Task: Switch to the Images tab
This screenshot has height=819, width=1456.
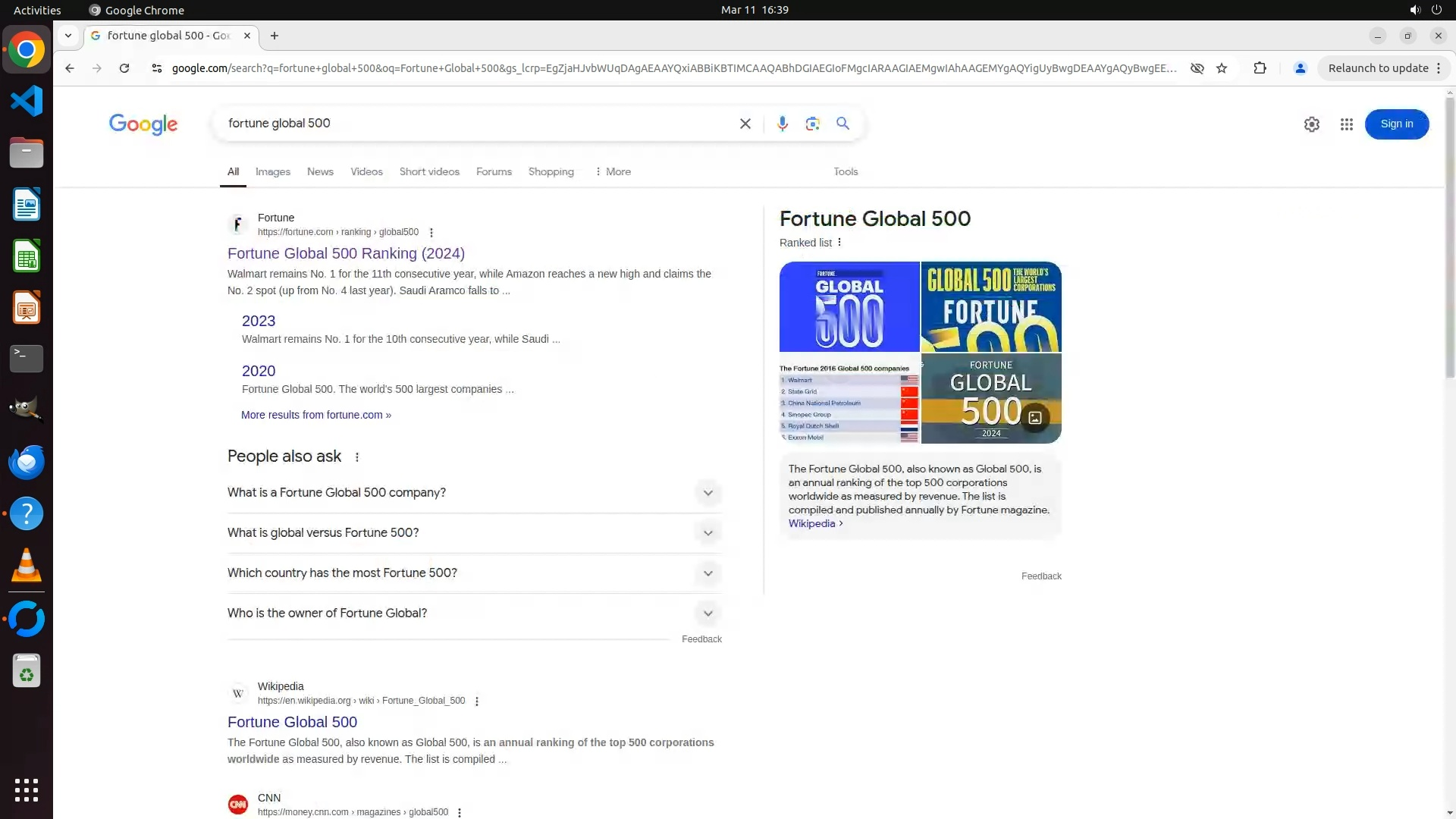Action: click(272, 172)
